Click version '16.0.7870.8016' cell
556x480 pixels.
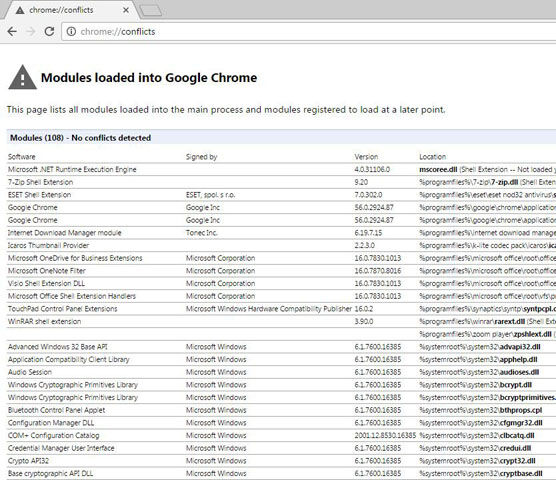(x=378, y=271)
